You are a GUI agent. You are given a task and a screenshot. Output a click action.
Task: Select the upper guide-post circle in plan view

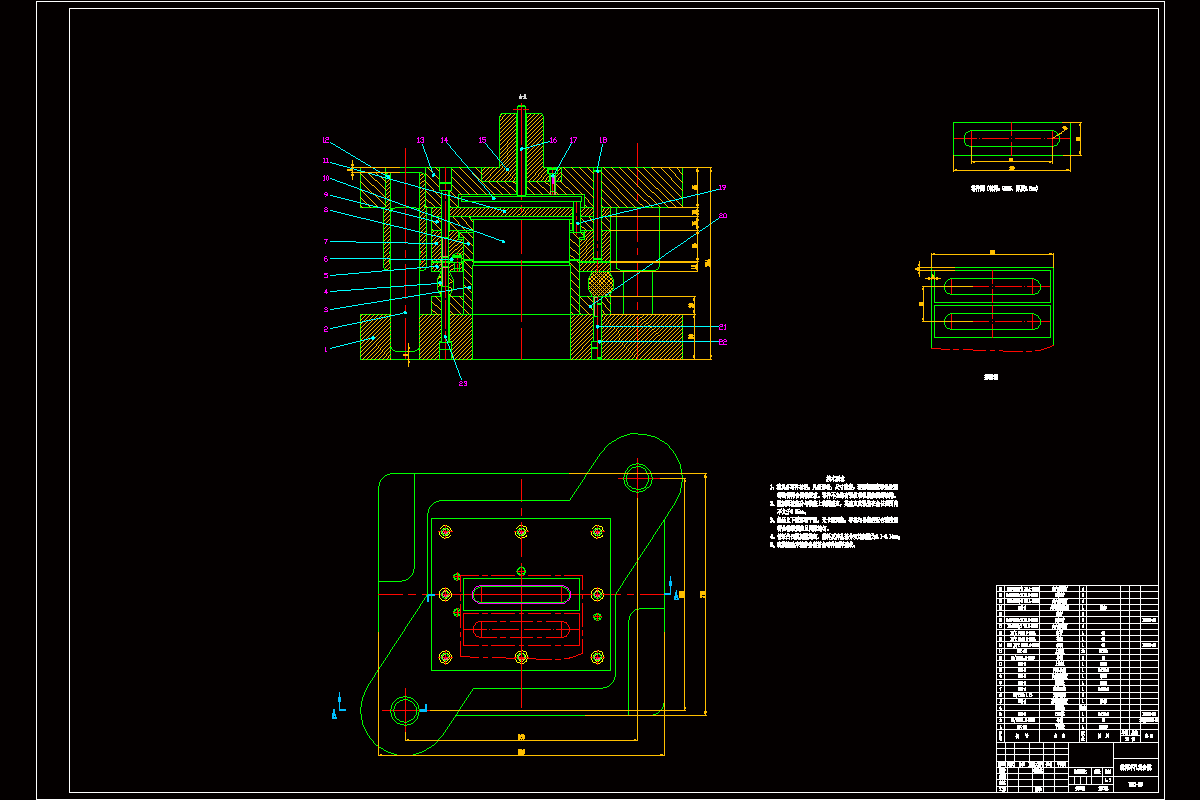pyautogui.click(x=637, y=478)
